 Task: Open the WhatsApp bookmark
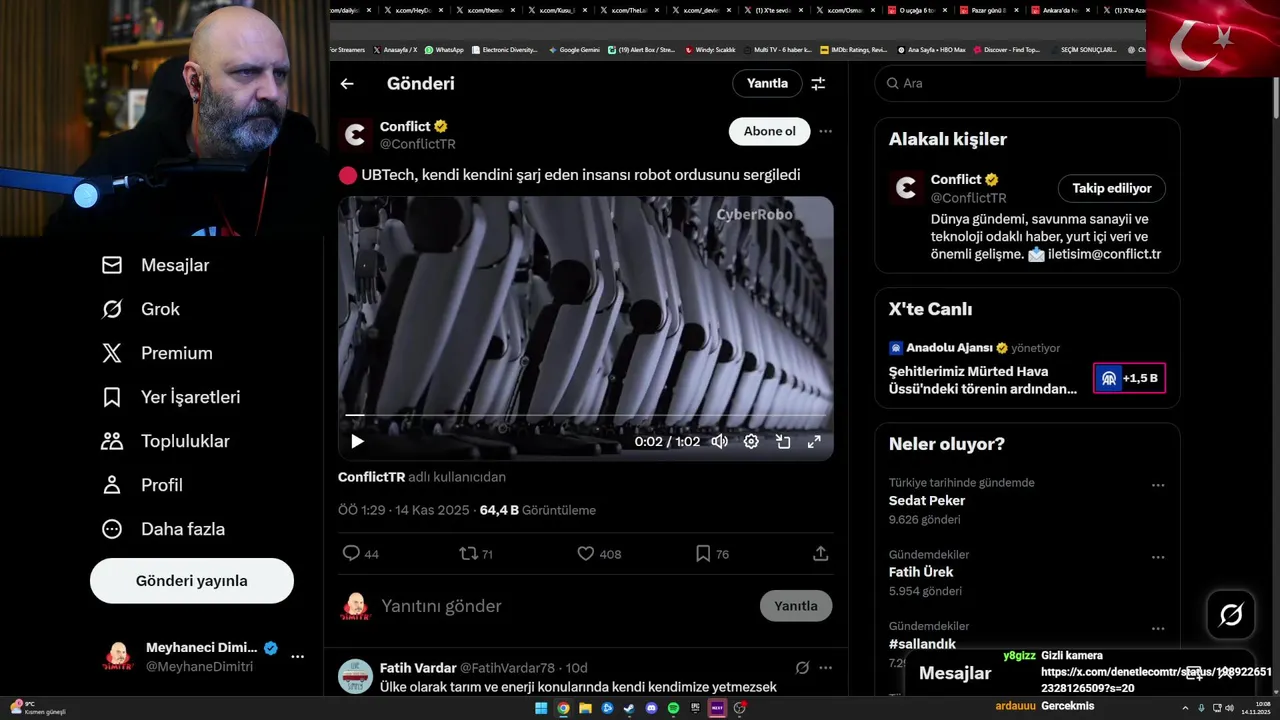point(444,49)
